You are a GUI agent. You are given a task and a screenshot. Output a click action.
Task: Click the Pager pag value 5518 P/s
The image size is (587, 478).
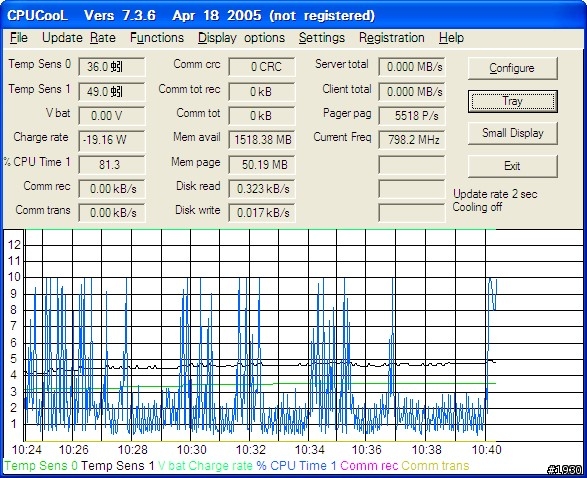tap(412, 116)
